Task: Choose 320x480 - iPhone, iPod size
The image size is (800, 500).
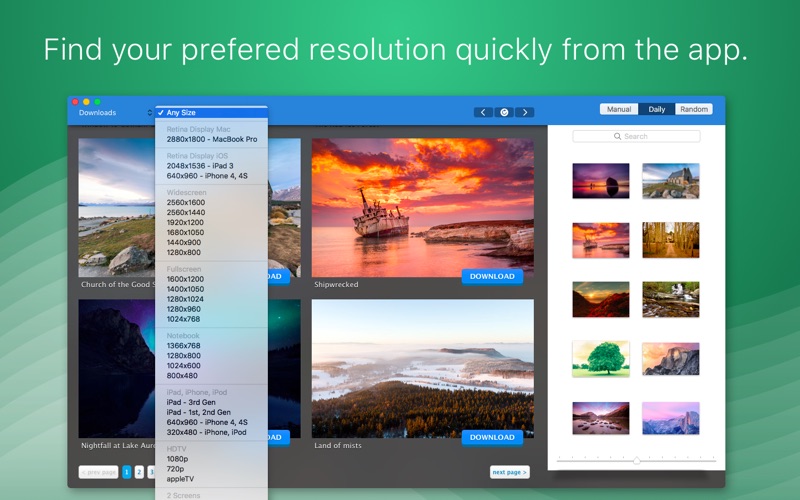Action: point(211,433)
